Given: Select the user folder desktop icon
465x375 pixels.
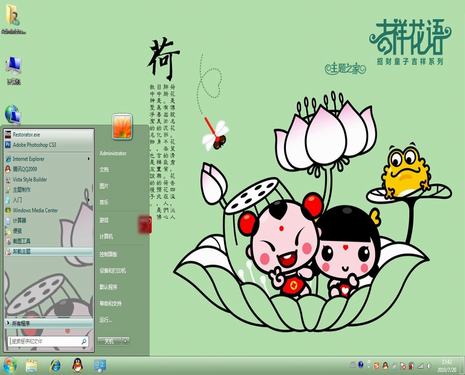Looking at the screenshot, I should point(13,19).
